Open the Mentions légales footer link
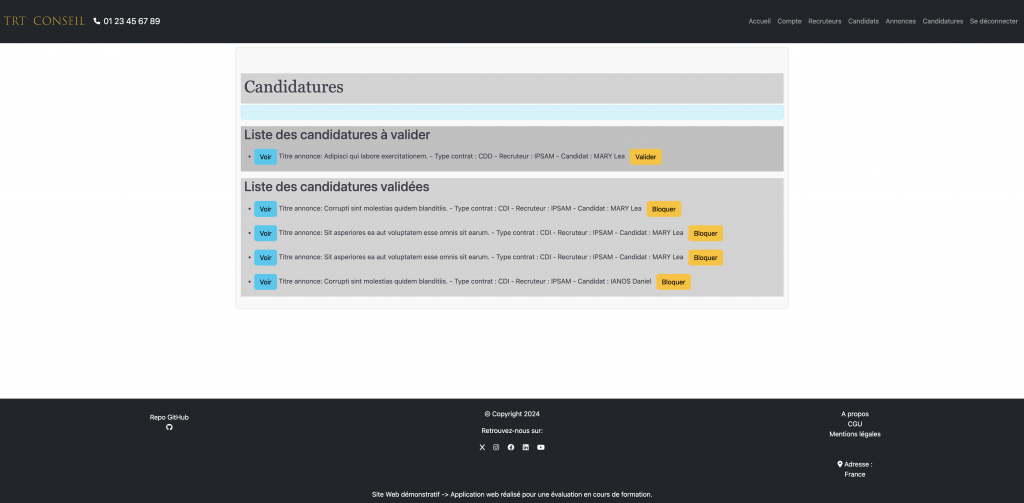This screenshot has height=503, width=1024. click(855, 434)
